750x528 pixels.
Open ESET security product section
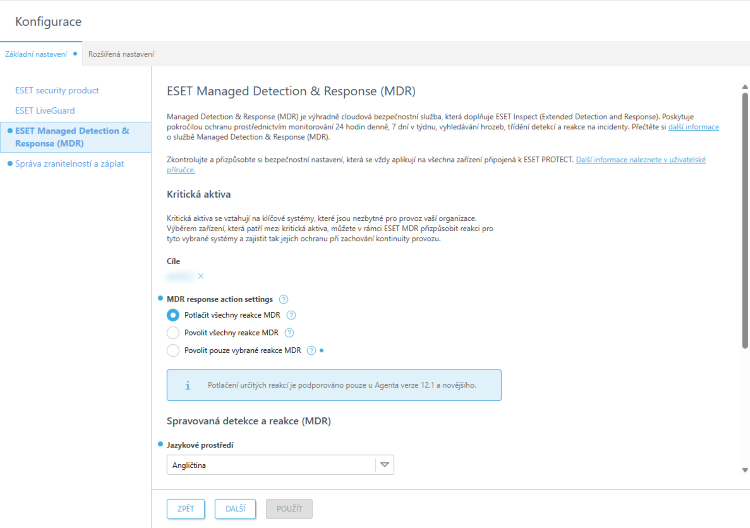coord(57,90)
